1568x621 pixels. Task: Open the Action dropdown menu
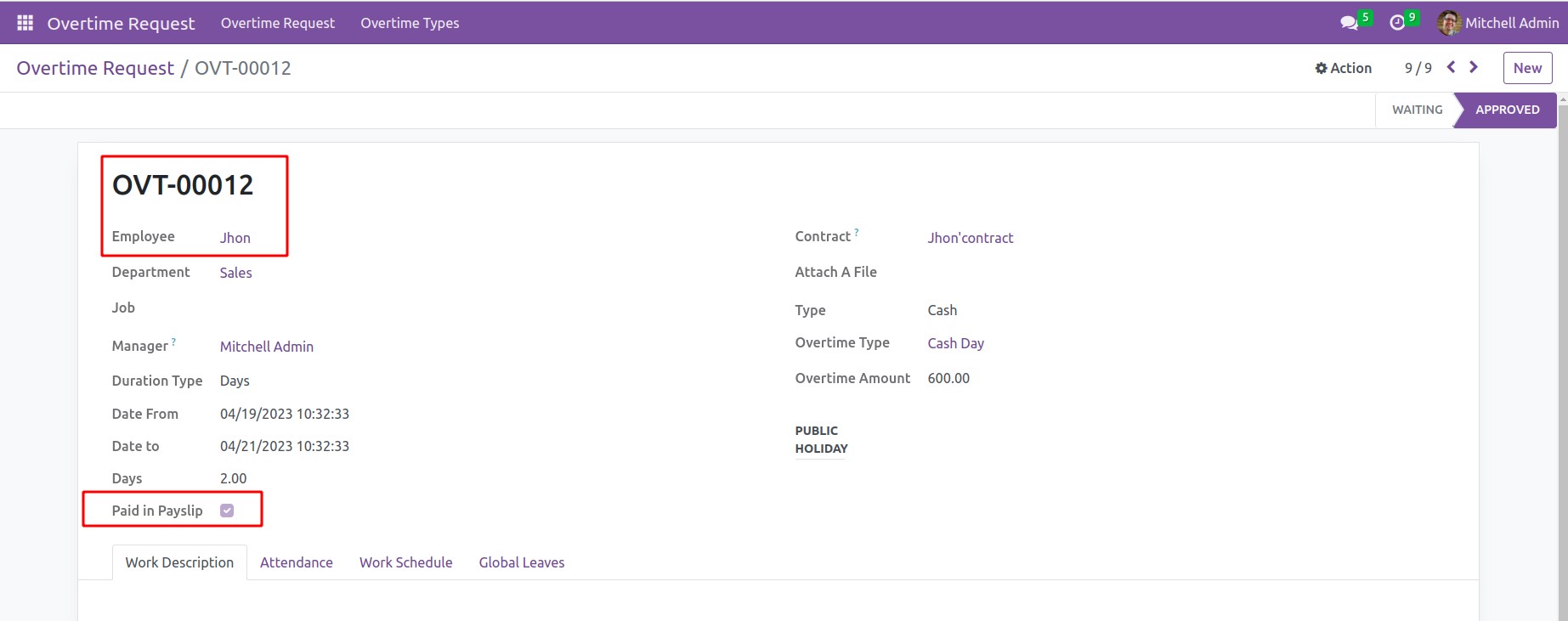1343,68
